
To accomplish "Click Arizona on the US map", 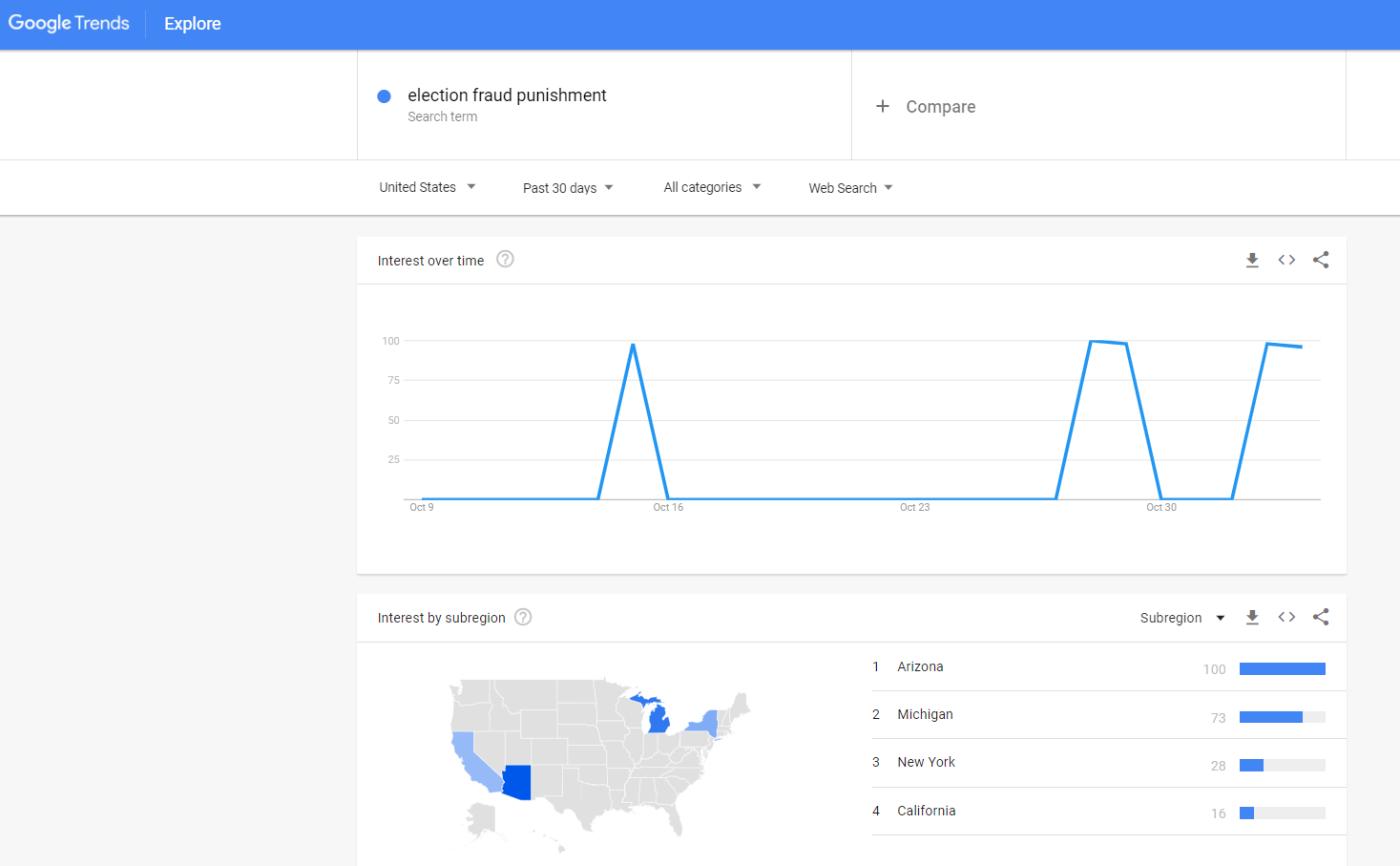I will coord(516,783).
